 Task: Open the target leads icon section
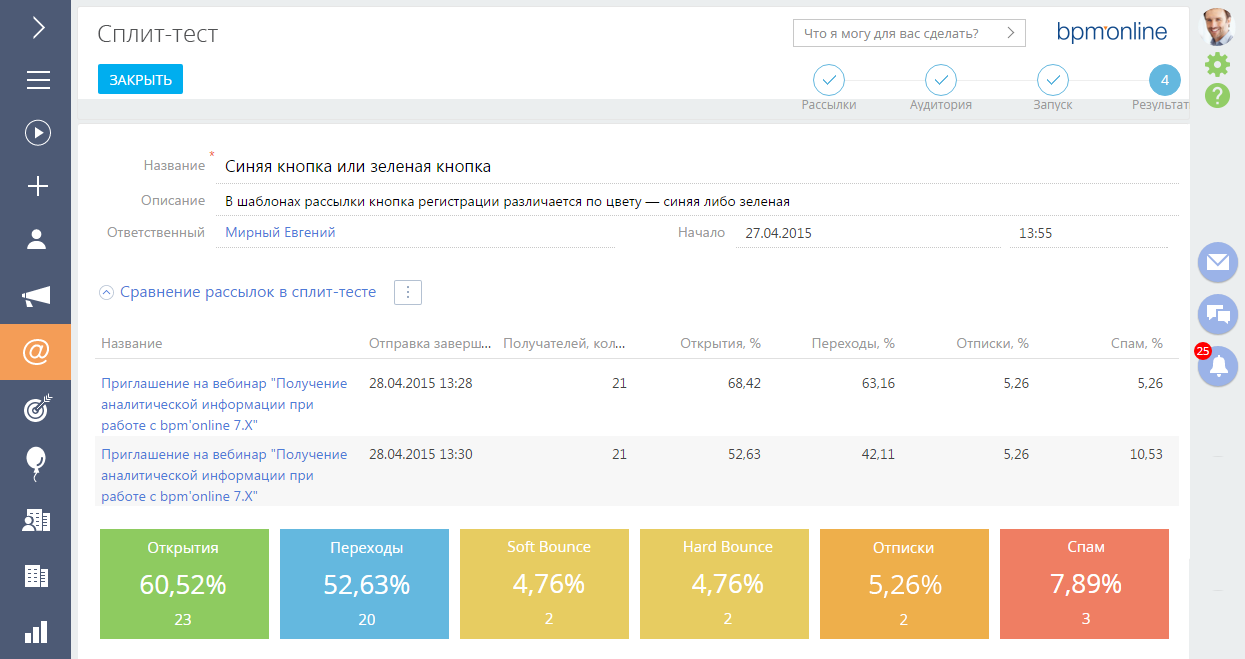point(38,406)
